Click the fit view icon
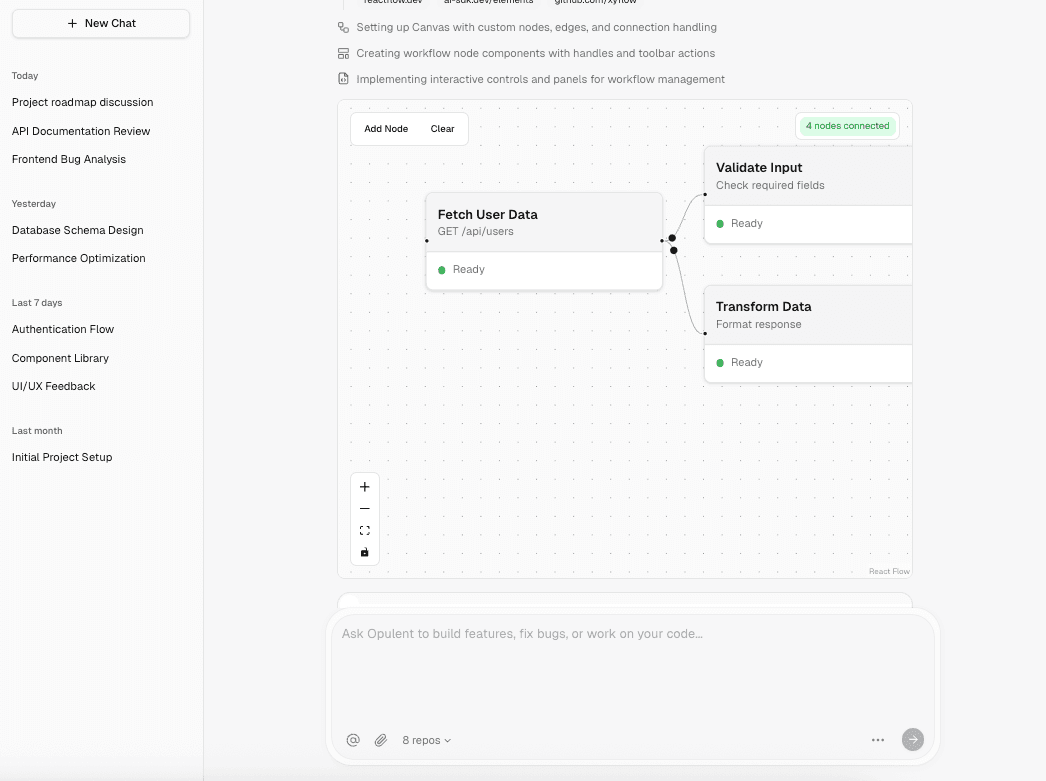Screen dimensions: 1046x781 [x=365, y=531]
